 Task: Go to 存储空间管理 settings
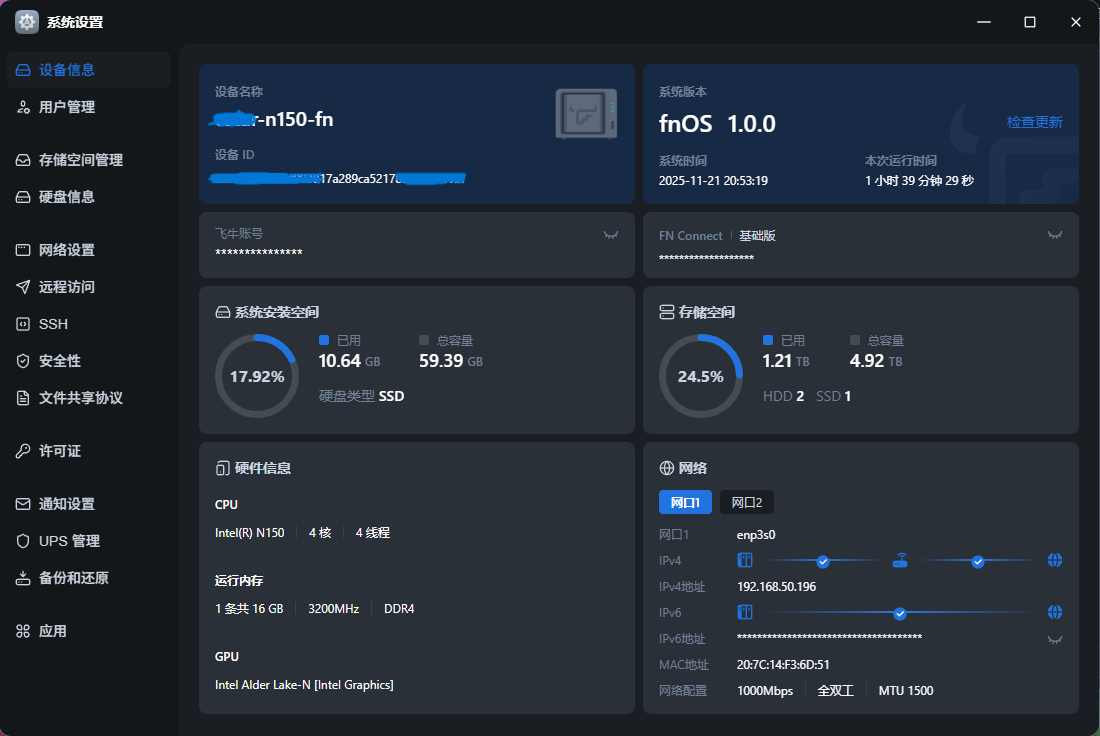pyautogui.click(x=80, y=160)
